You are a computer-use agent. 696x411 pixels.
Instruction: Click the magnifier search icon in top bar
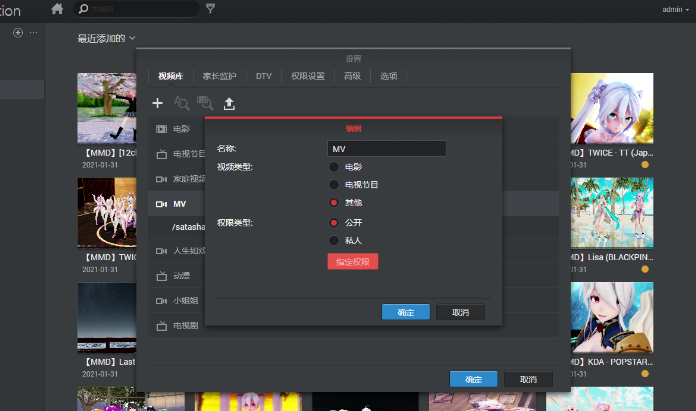tap(83, 9)
